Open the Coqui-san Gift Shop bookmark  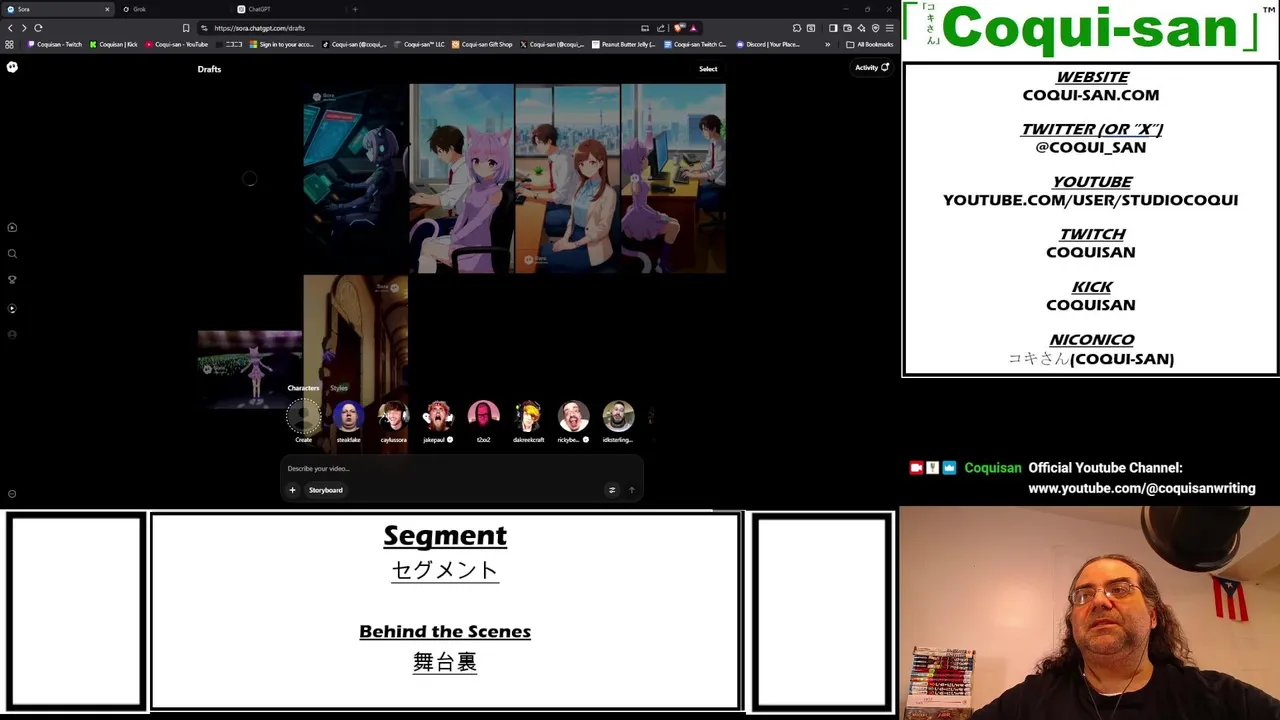[x=482, y=44]
